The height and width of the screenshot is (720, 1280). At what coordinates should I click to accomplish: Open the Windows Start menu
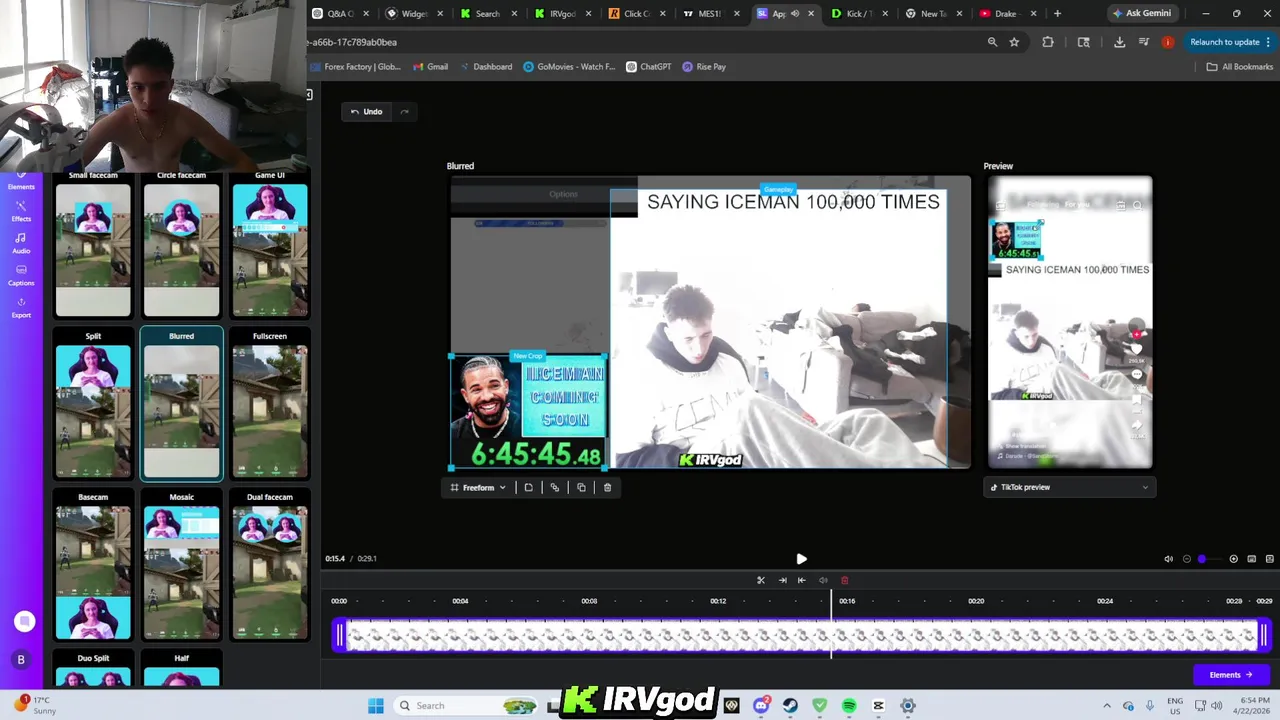(x=376, y=706)
